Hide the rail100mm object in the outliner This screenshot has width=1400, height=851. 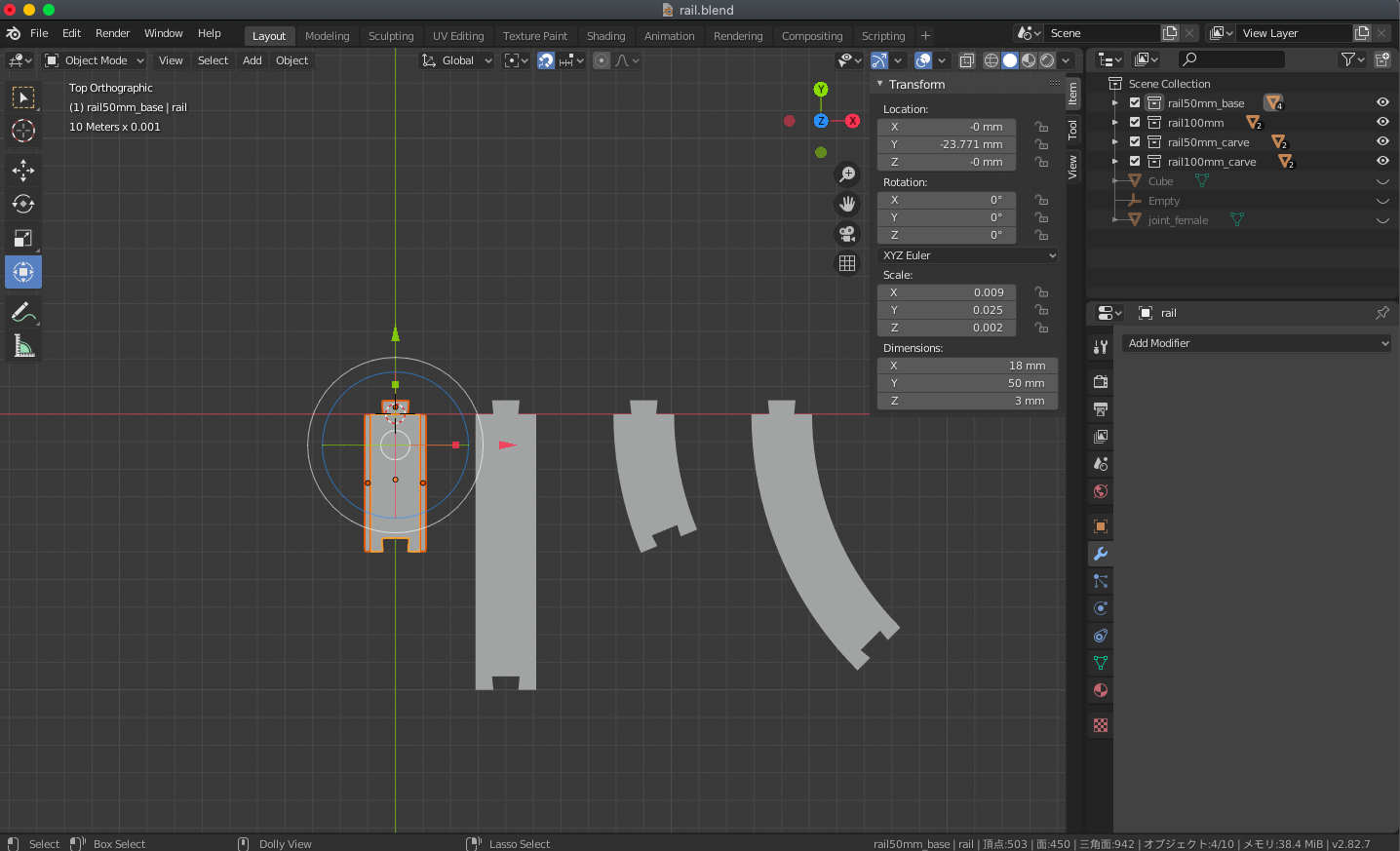click(1381, 122)
